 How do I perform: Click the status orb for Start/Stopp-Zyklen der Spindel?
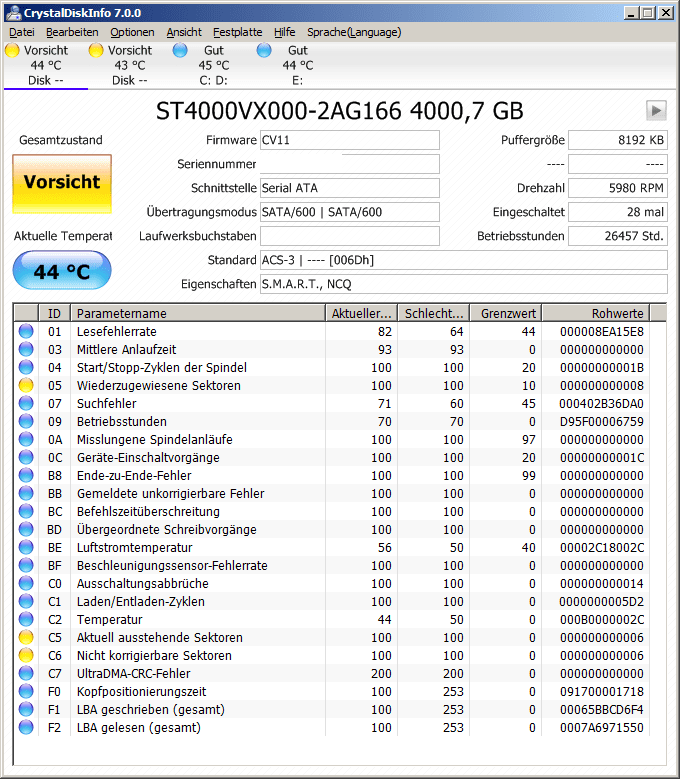click(x=26, y=367)
